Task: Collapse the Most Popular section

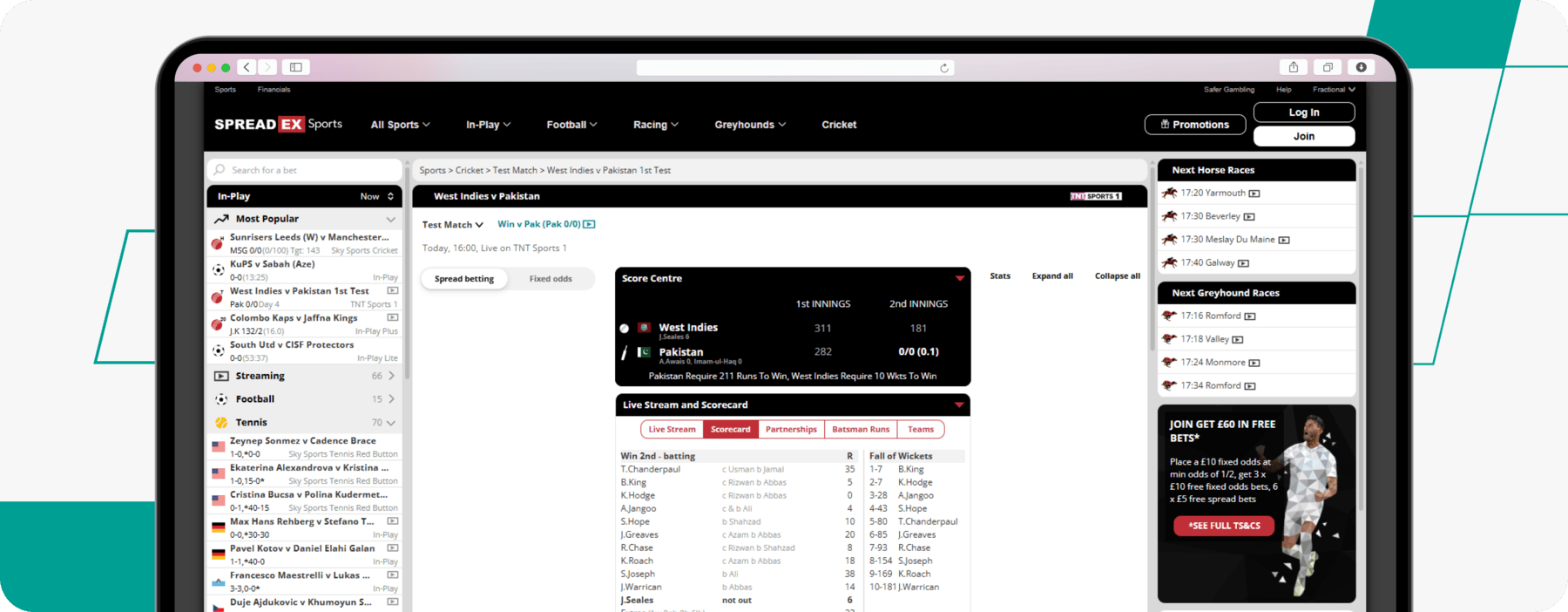Action: [x=390, y=220]
